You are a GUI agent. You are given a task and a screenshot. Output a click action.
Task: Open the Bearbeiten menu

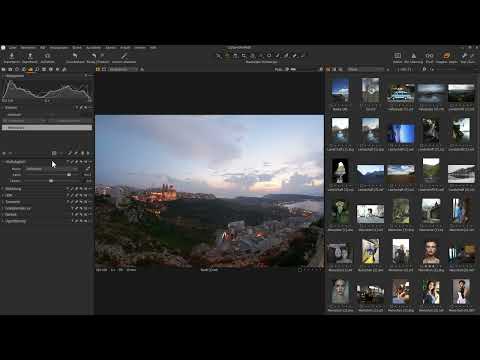click(28, 48)
